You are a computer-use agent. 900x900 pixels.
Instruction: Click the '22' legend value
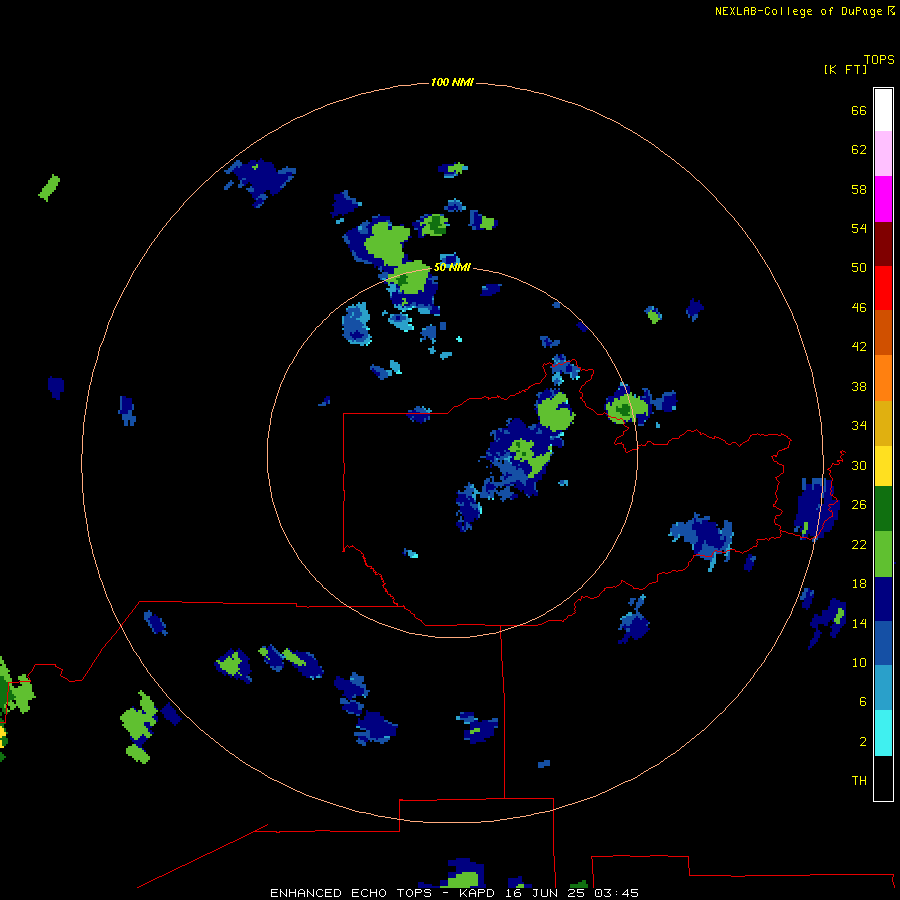[859, 544]
